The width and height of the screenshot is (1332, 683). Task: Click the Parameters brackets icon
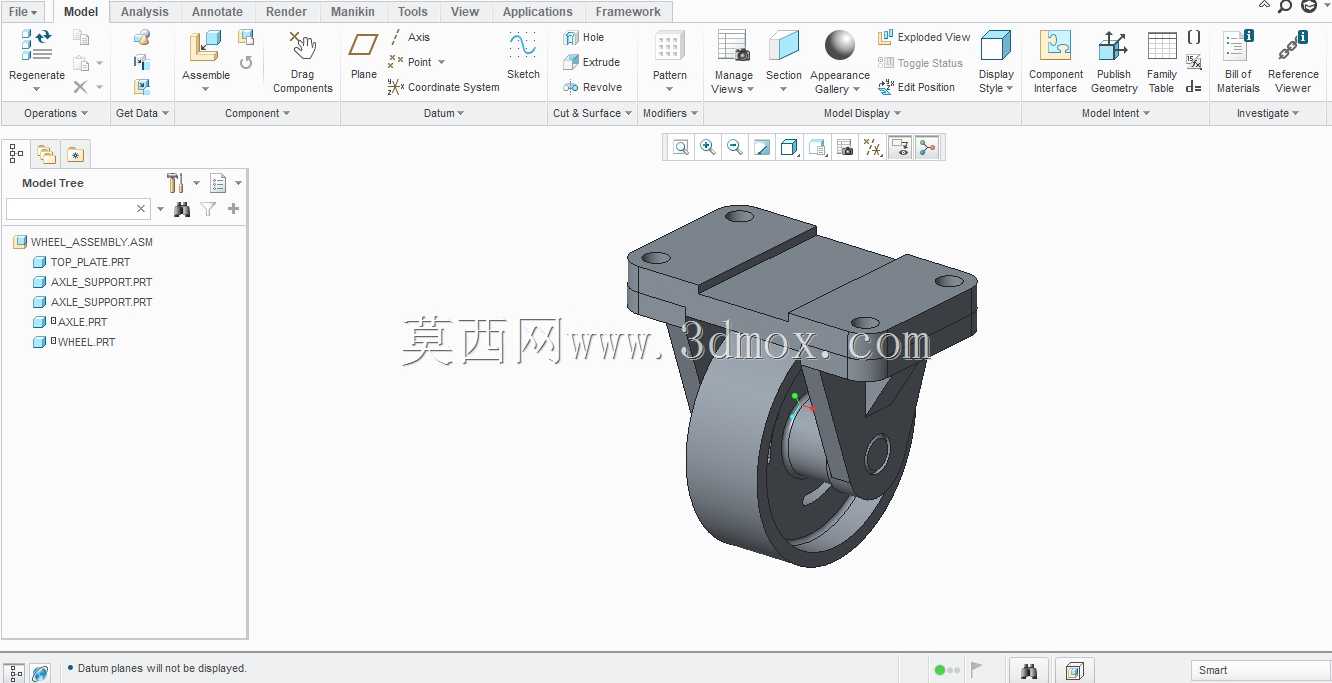(1194, 37)
